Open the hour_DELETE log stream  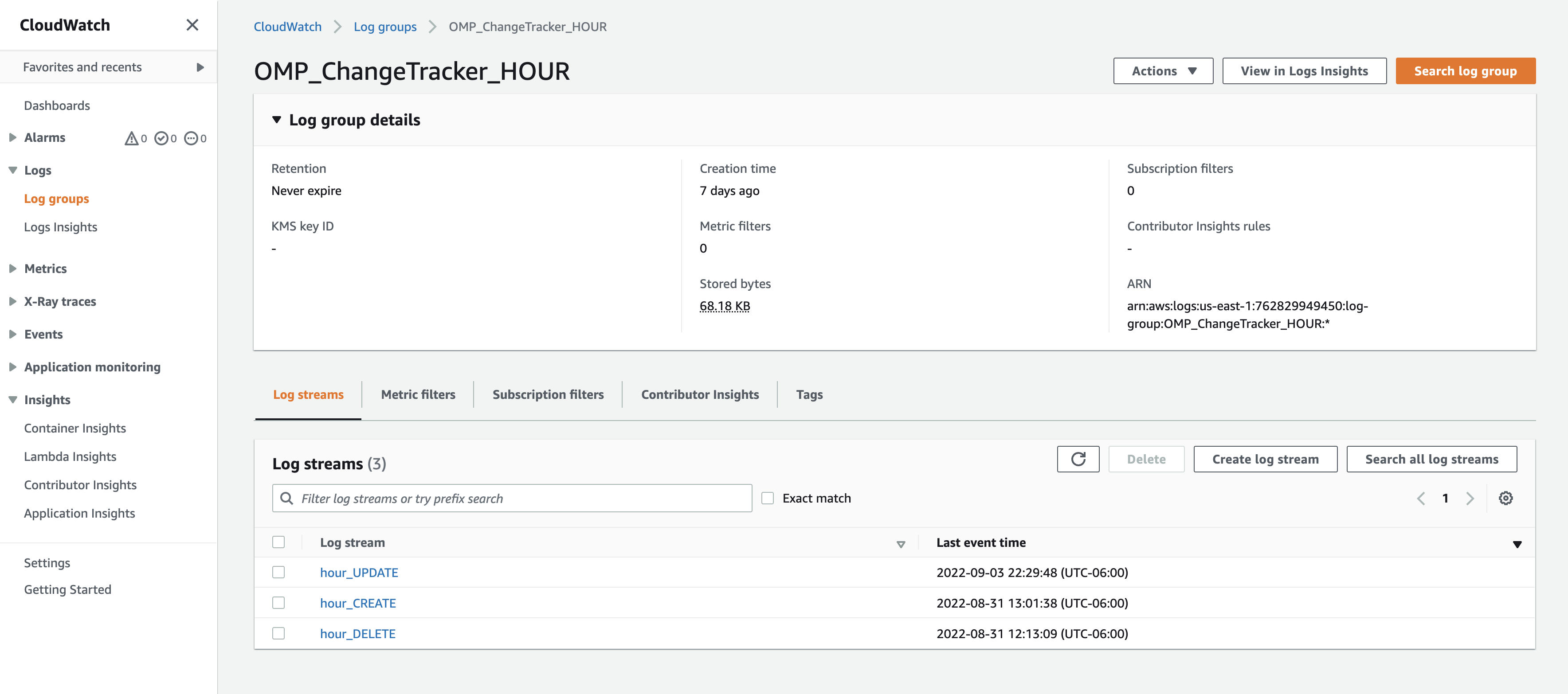358,633
